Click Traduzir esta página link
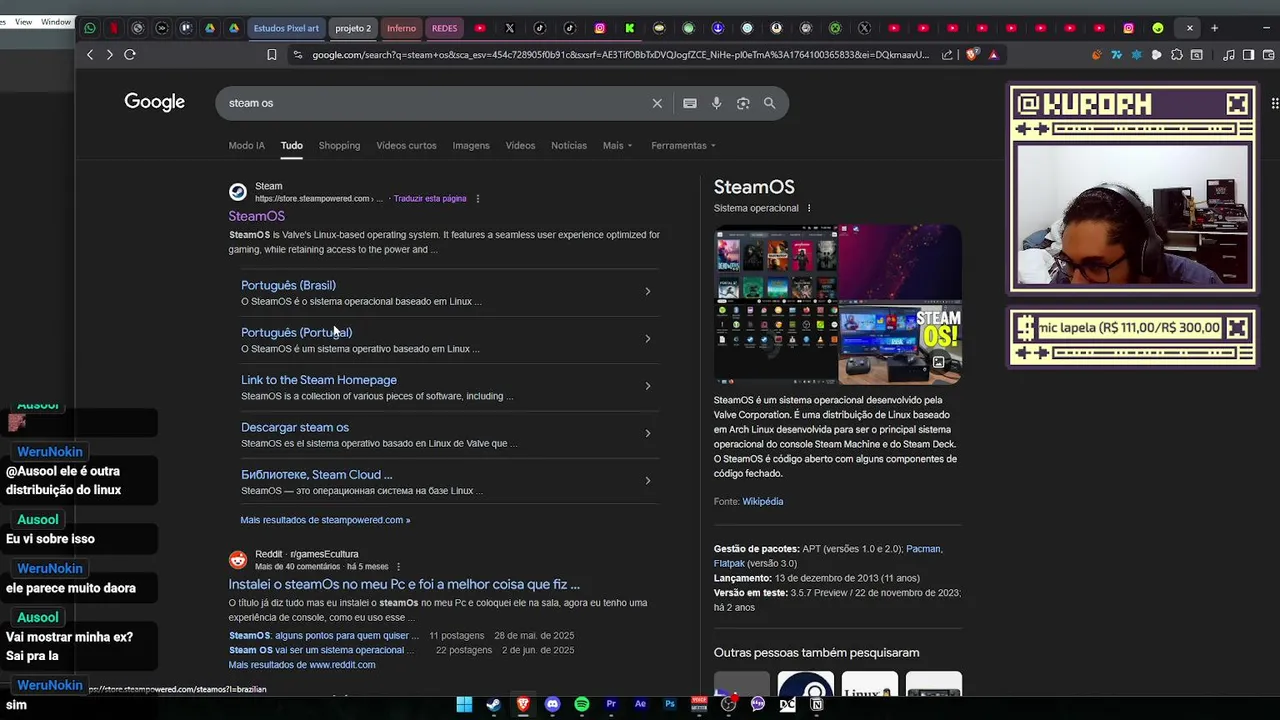1280x720 pixels. [x=430, y=199]
